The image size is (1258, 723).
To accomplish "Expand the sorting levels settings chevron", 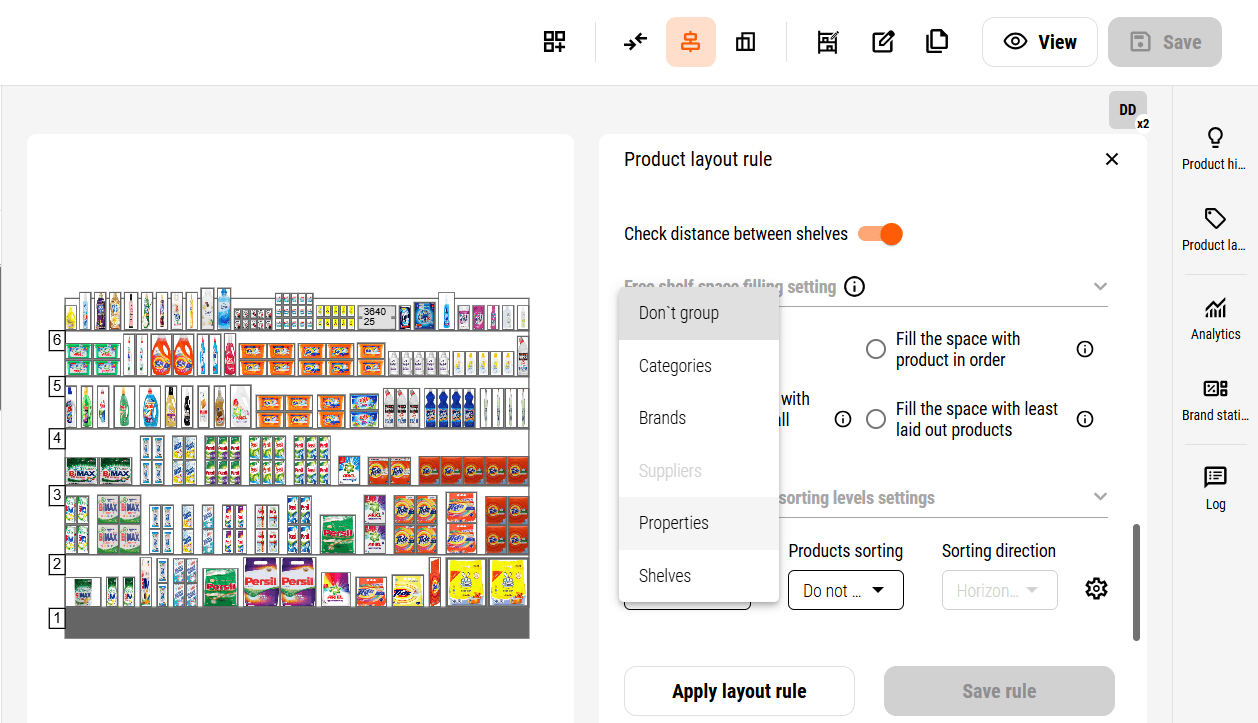I will tap(1100, 496).
